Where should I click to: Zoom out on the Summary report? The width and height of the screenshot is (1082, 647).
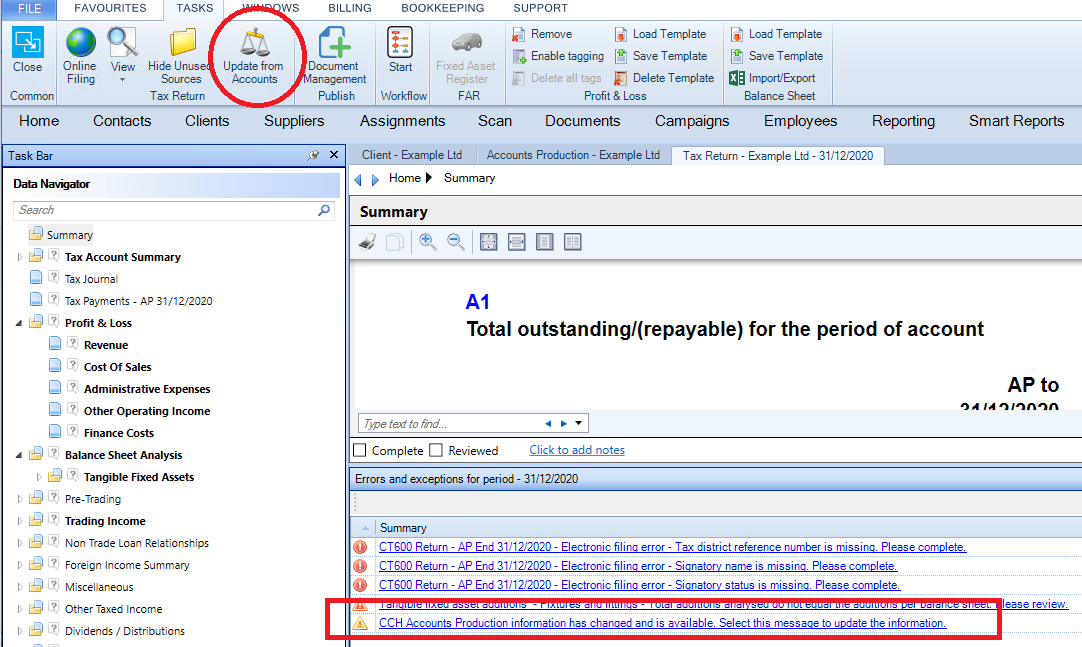point(455,241)
